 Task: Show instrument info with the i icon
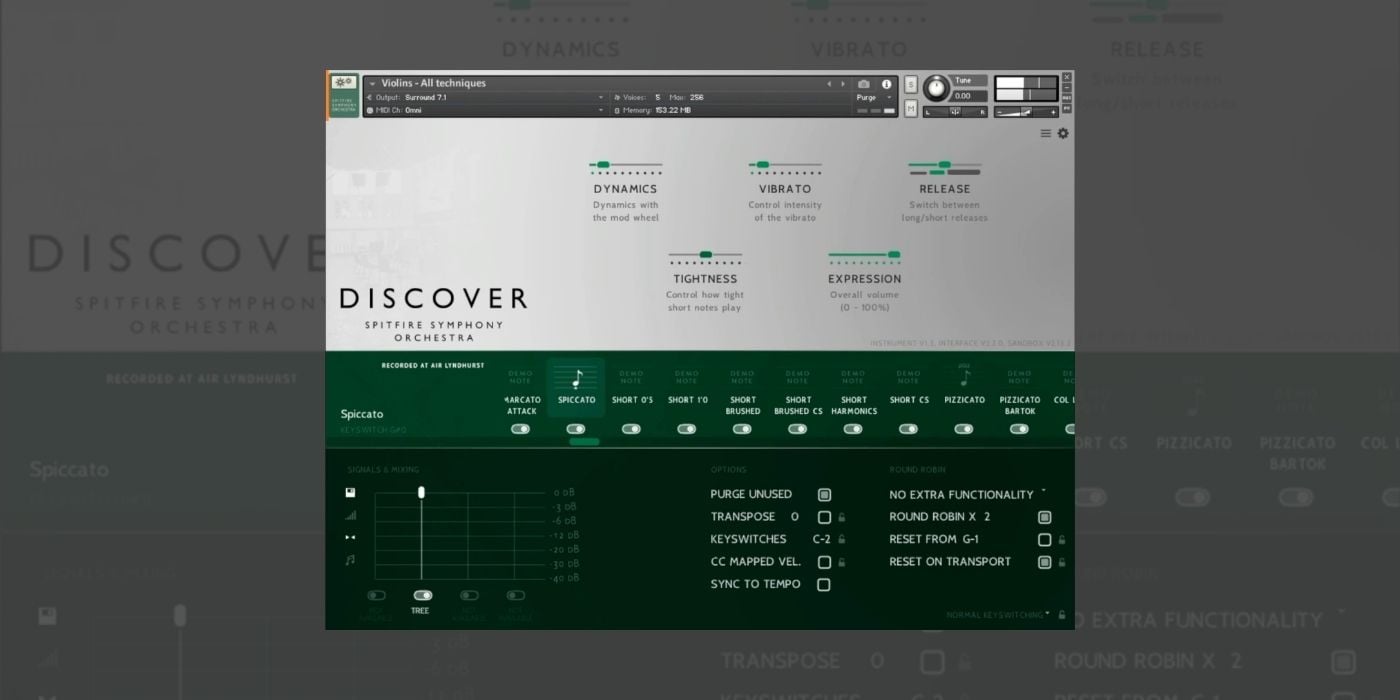[886, 84]
